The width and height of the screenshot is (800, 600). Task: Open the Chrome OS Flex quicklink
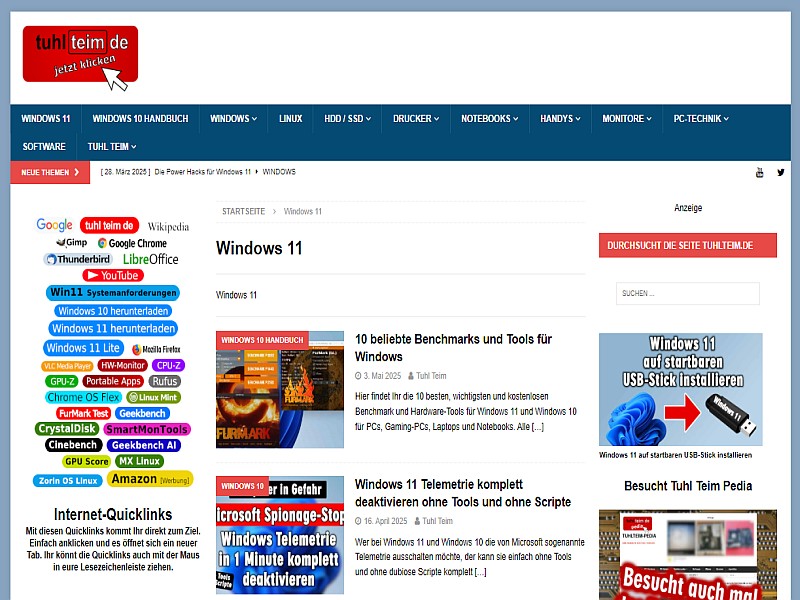pos(84,397)
